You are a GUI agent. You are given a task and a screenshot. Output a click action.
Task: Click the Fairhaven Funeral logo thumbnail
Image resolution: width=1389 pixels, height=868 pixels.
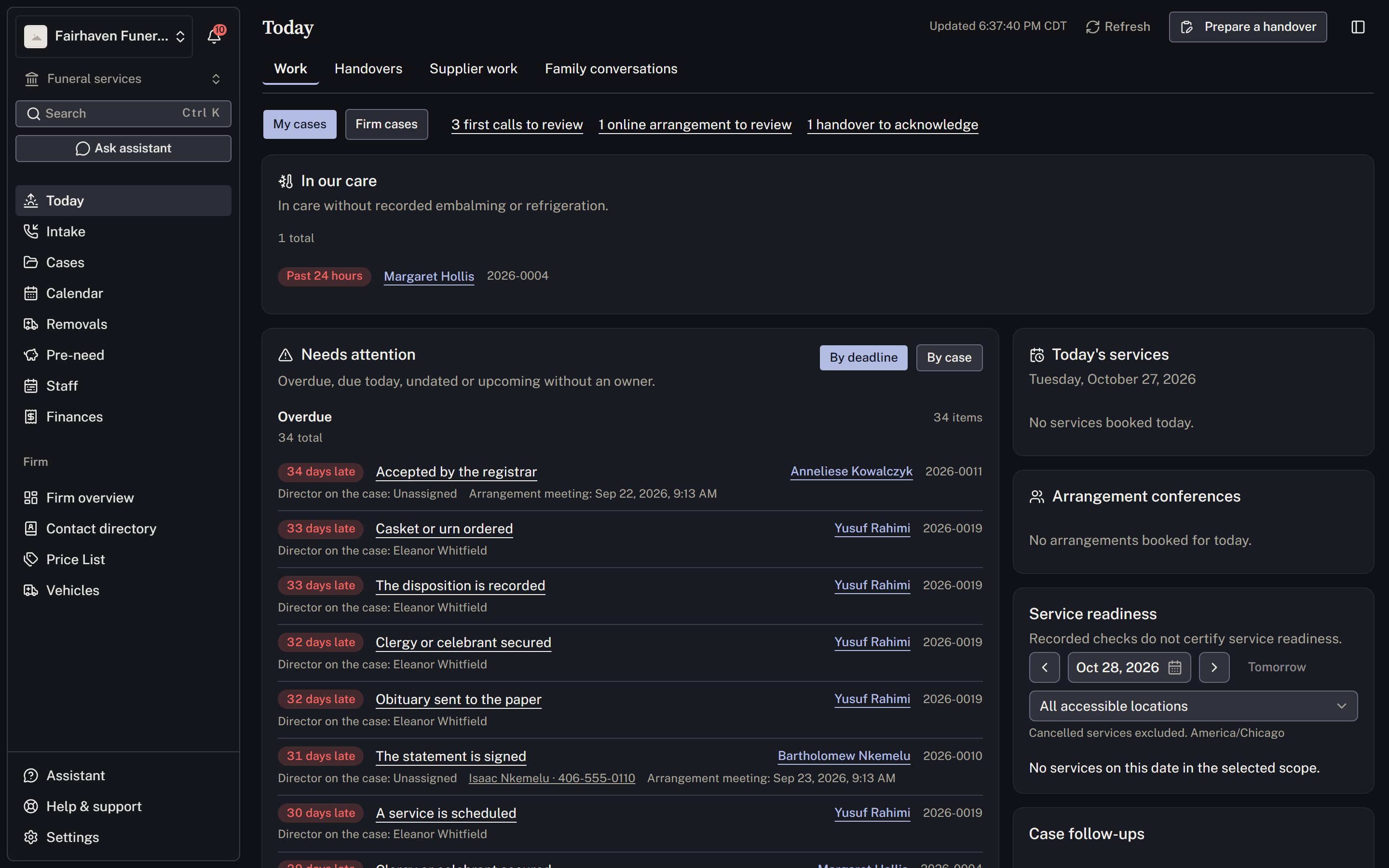[x=36, y=36]
